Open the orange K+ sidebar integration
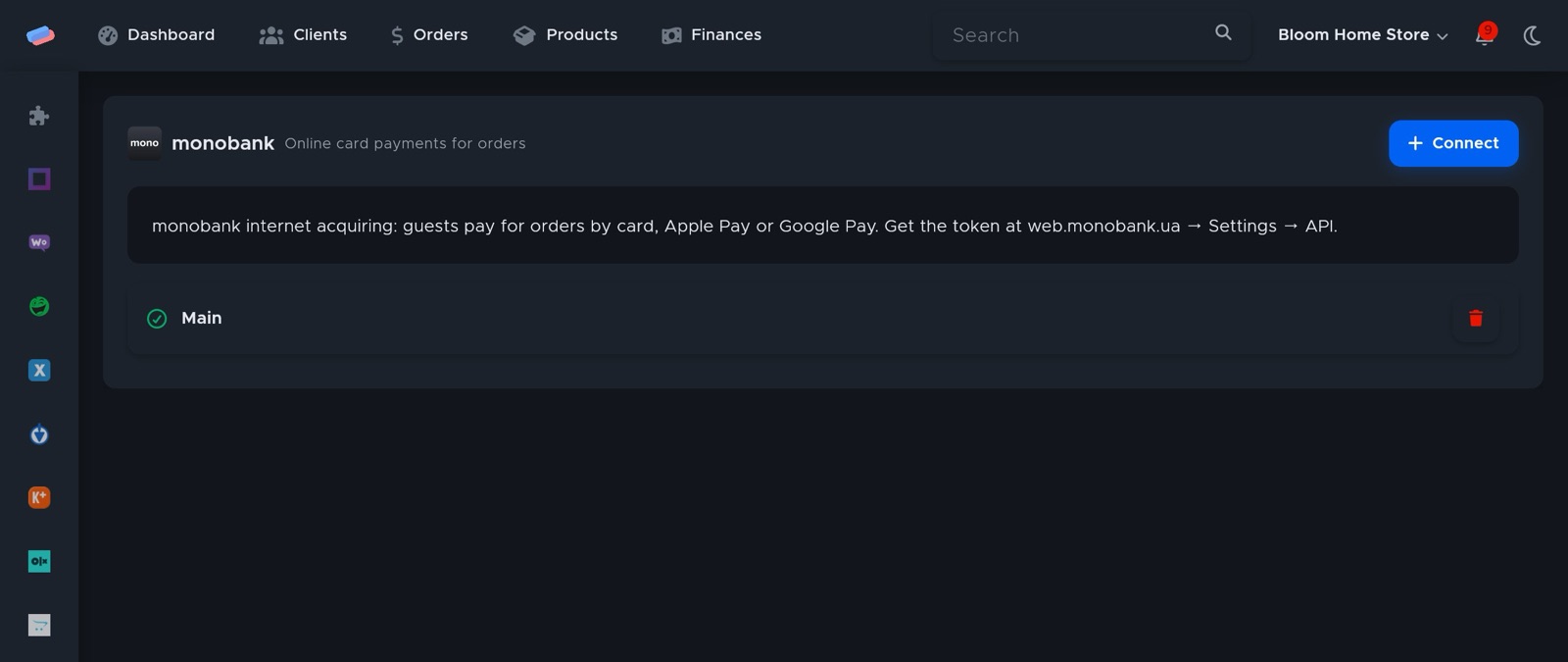The width and height of the screenshot is (1568, 662). (39, 497)
